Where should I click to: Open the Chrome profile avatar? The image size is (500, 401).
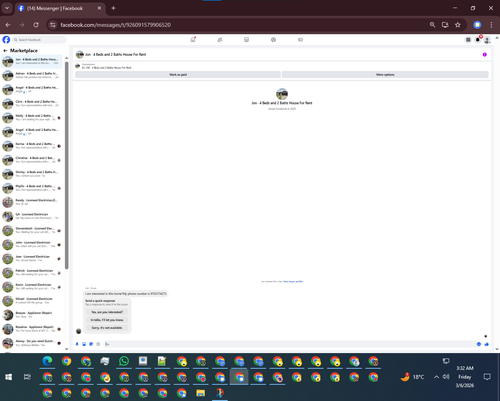[x=477, y=25]
